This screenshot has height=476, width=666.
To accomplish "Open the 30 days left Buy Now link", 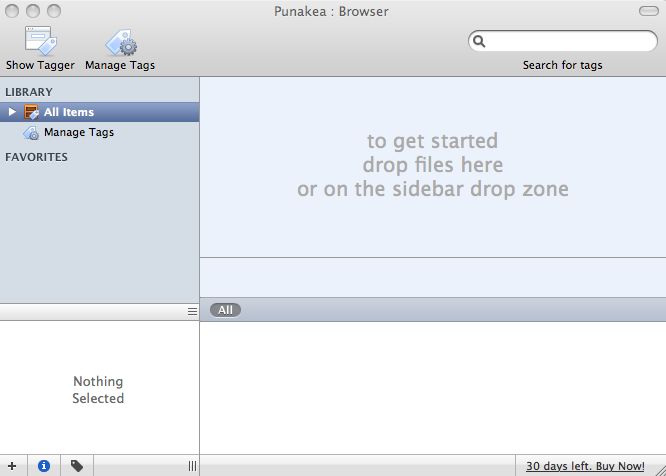I will pos(585,466).
